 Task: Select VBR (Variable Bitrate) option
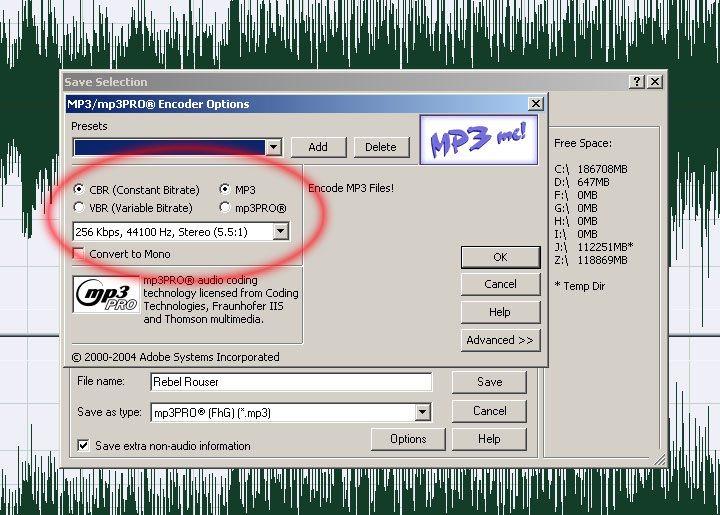pos(80,208)
